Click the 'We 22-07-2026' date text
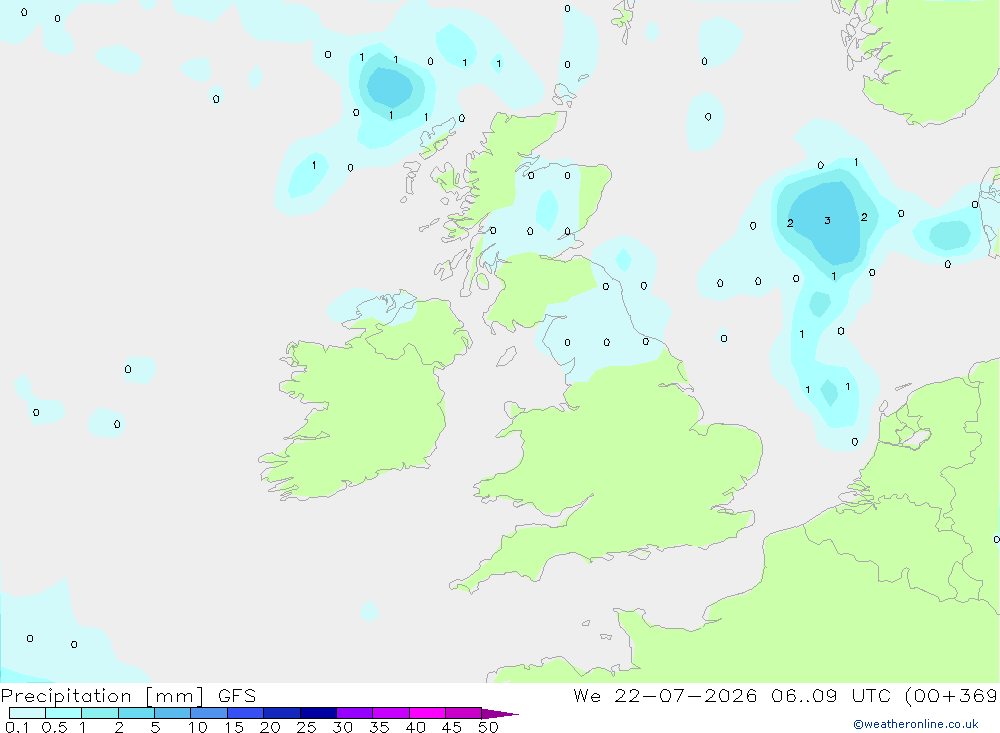The image size is (1000, 733). tap(665, 696)
